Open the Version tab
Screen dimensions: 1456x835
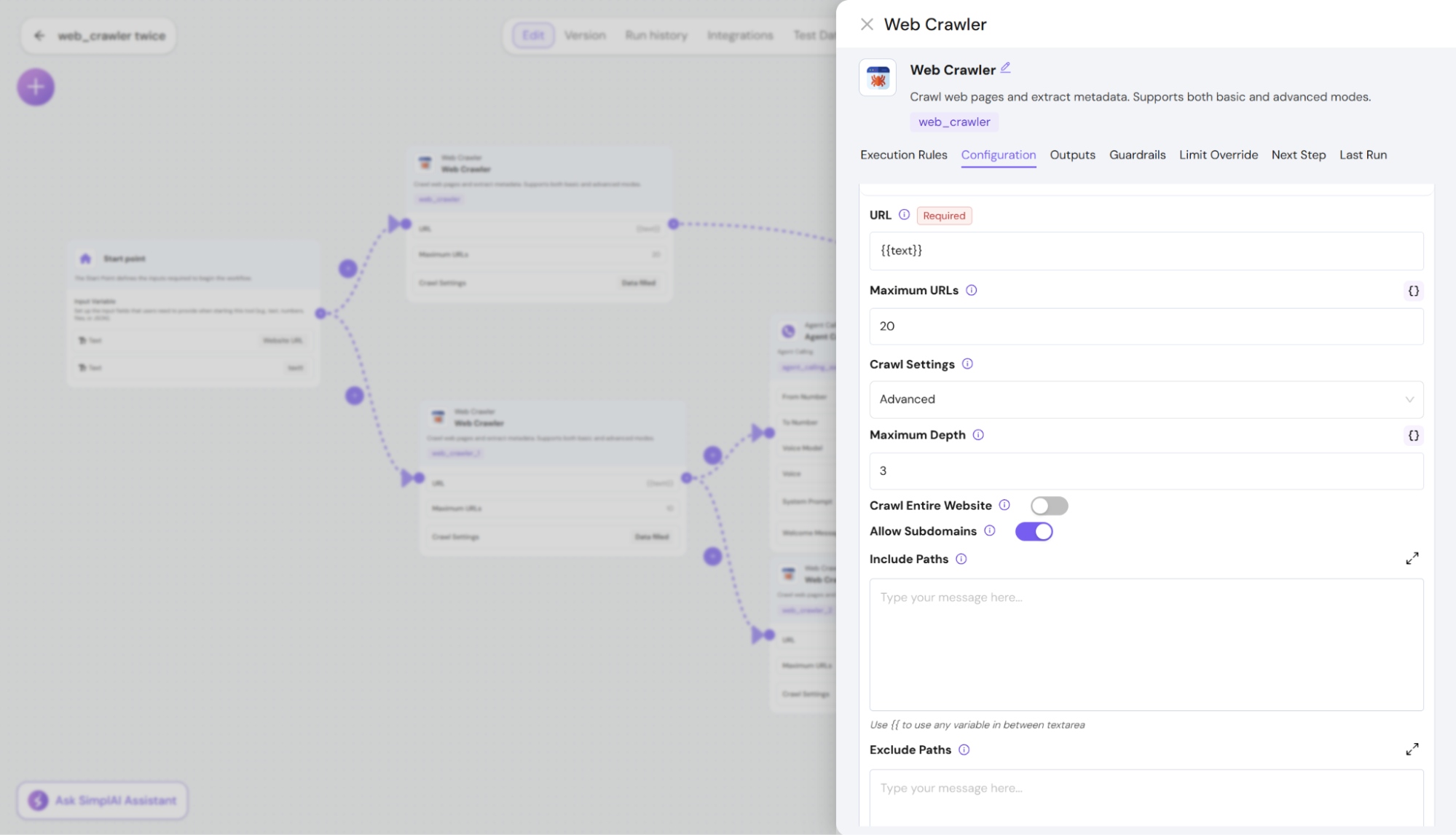pyautogui.click(x=585, y=35)
